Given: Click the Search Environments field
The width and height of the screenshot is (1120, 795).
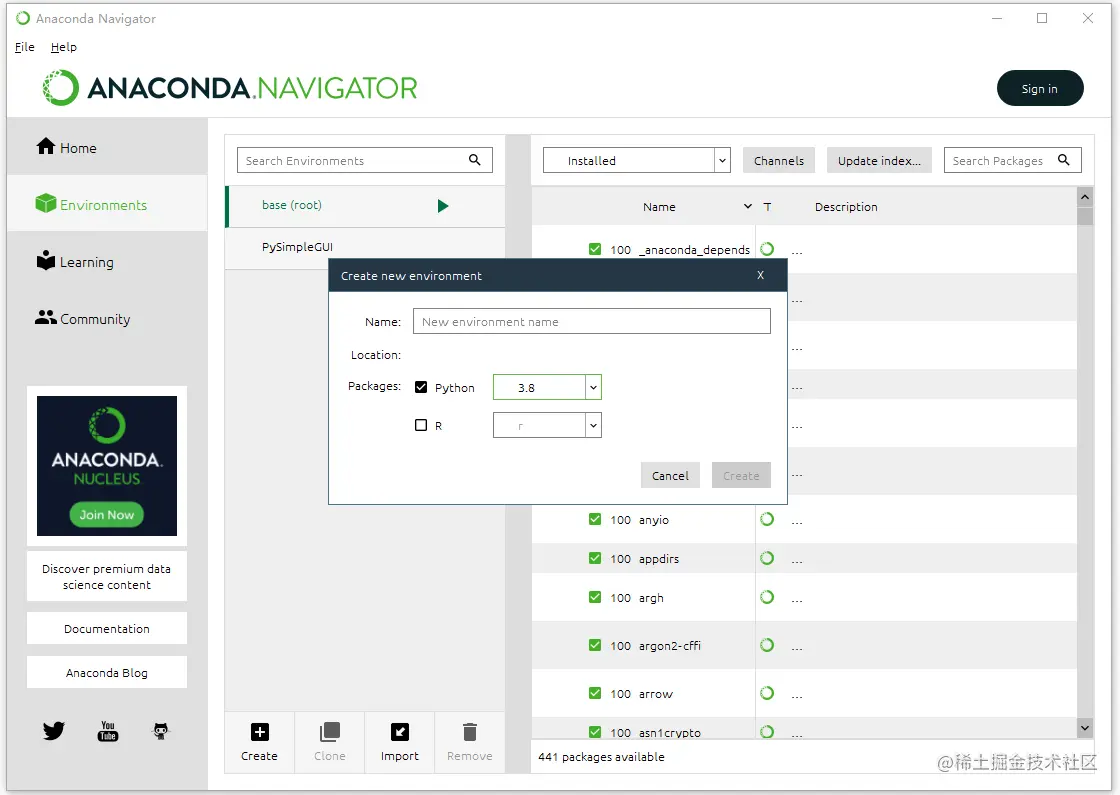Looking at the screenshot, I should [365, 160].
